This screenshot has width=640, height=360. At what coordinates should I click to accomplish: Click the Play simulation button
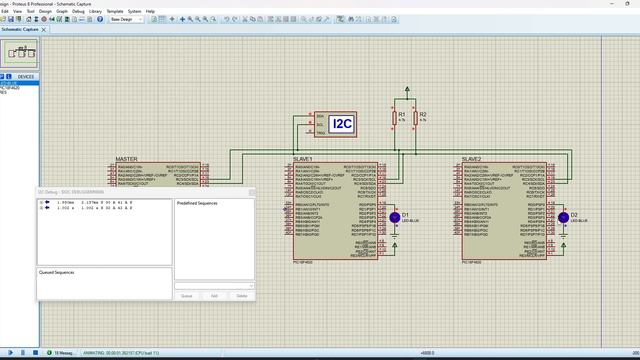tap(10, 353)
